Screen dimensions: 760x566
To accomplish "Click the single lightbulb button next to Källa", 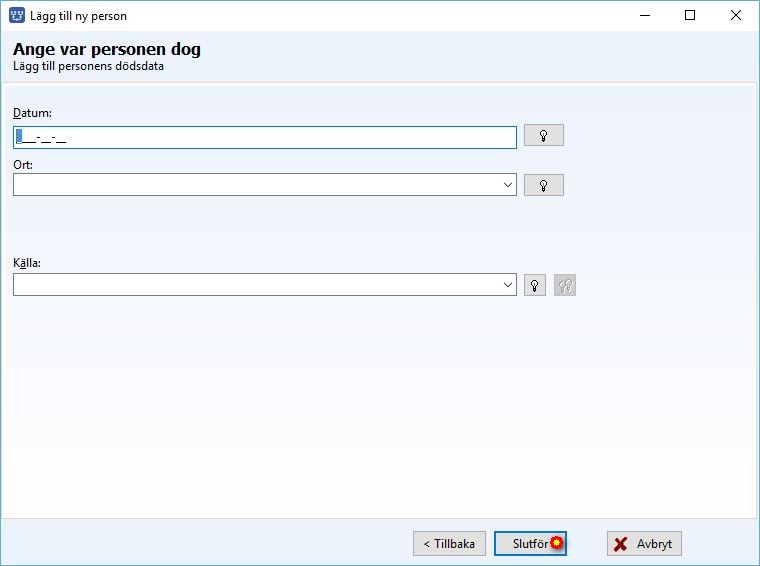I will point(535,285).
